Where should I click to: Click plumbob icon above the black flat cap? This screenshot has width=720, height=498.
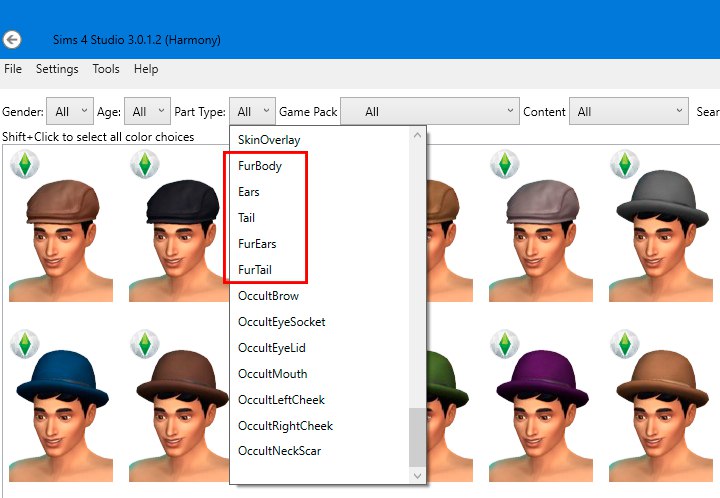tap(145, 164)
